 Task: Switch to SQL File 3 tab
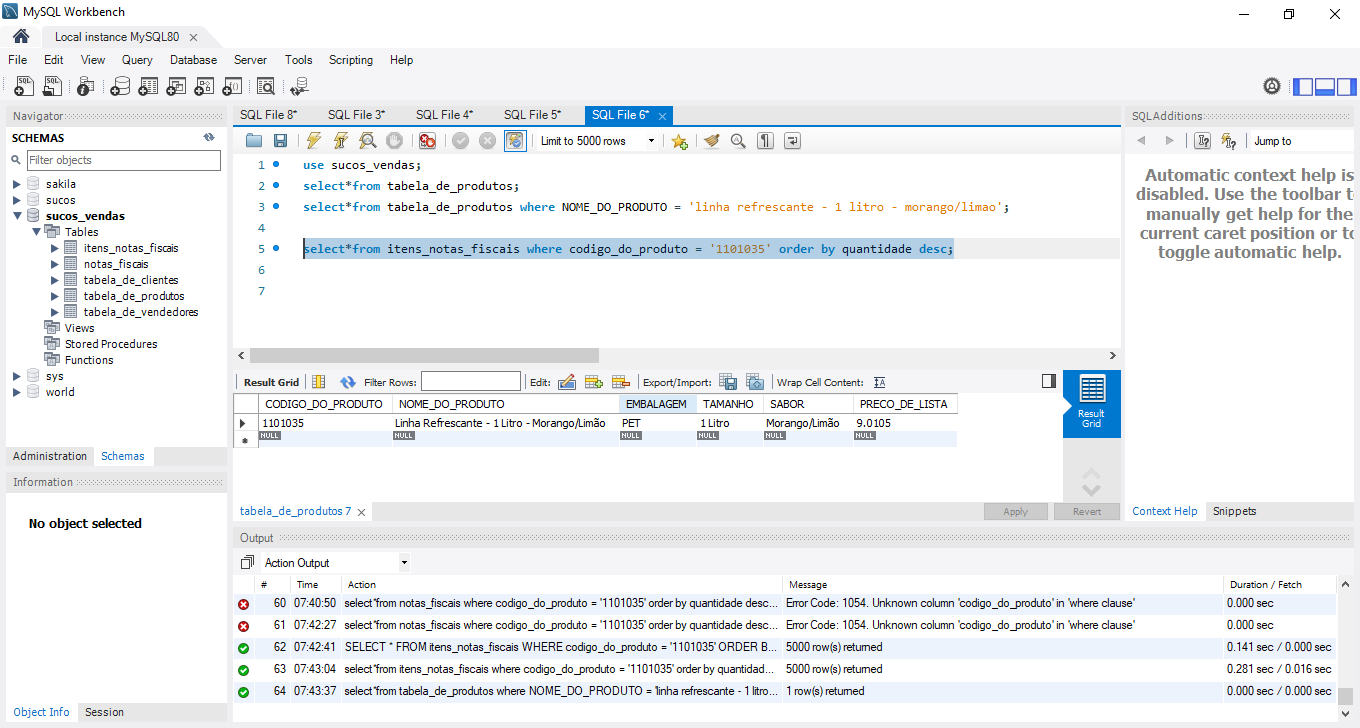pos(356,115)
